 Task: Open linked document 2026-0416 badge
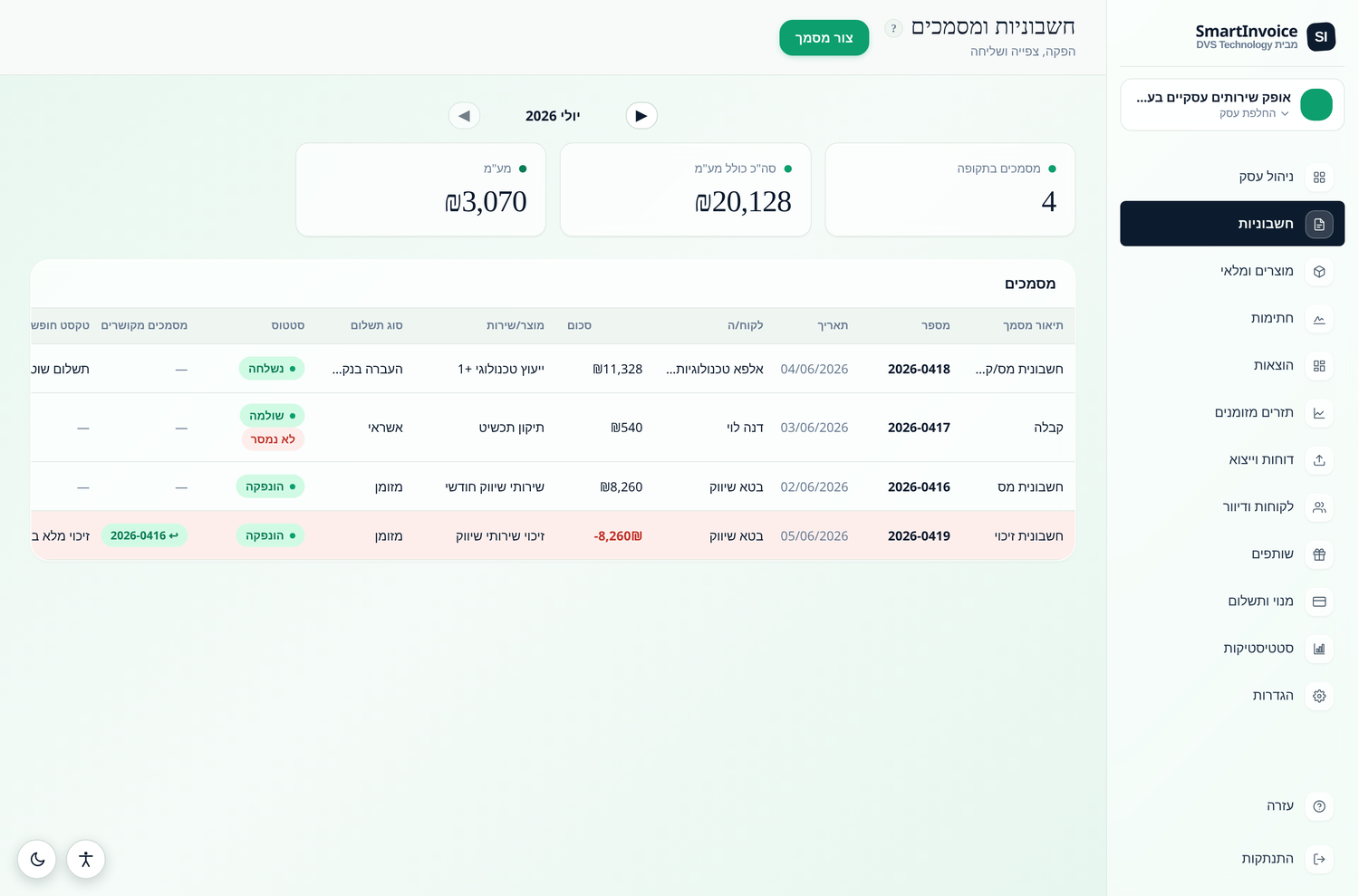point(144,535)
